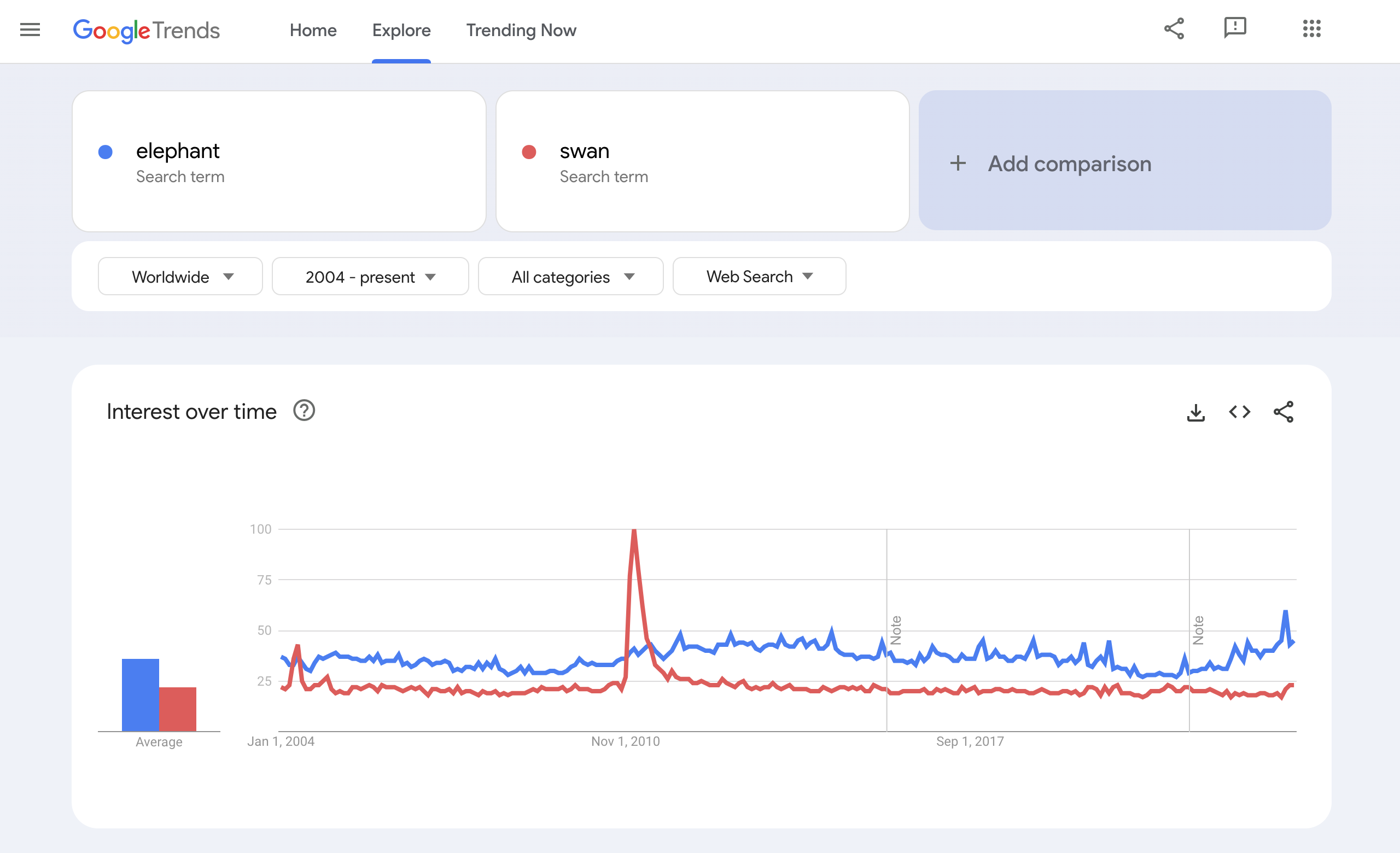Edit the swan search term field
Viewport: 1400px width, 853px height.
pos(702,161)
